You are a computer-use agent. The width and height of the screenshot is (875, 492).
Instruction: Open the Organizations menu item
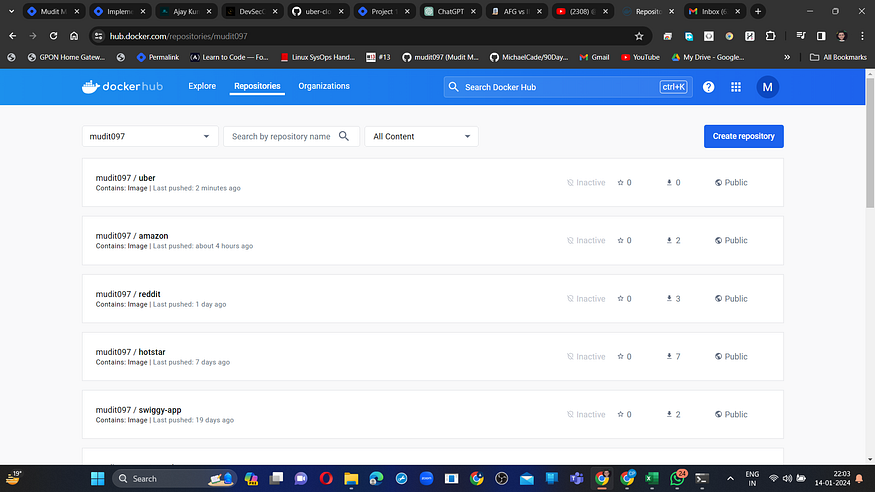coord(324,86)
